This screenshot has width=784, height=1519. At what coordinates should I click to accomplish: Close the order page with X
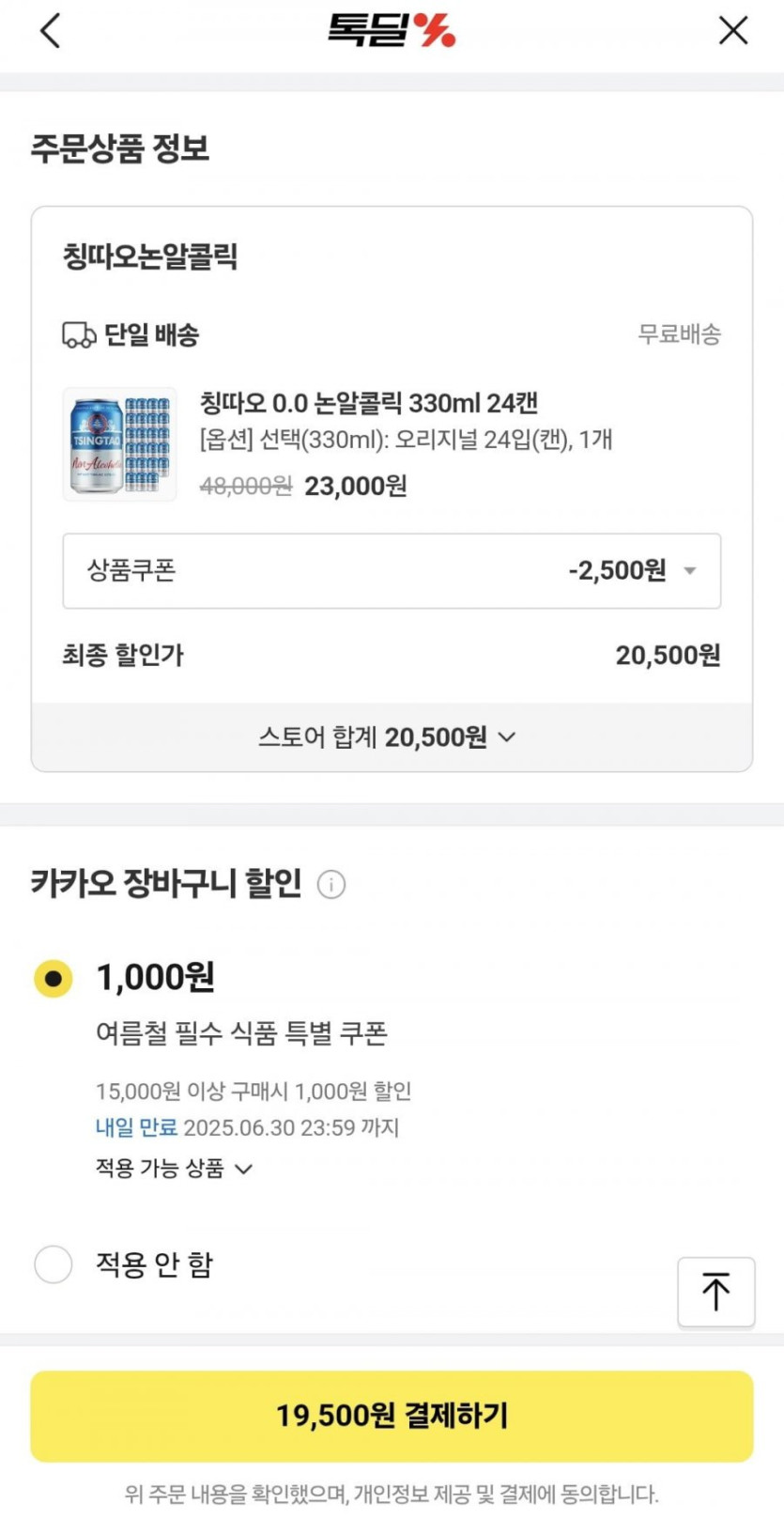pyautogui.click(x=733, y=31)
